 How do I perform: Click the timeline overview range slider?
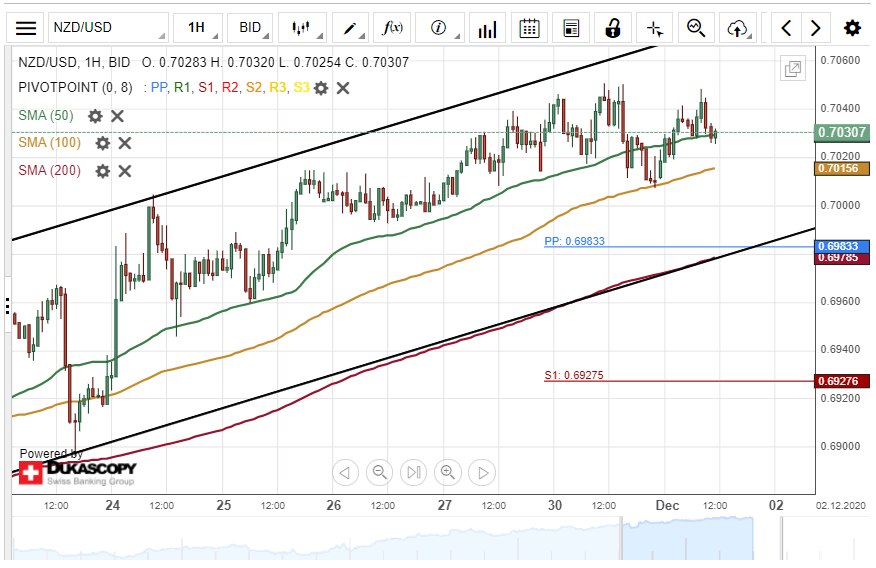(x=687, y=539)
